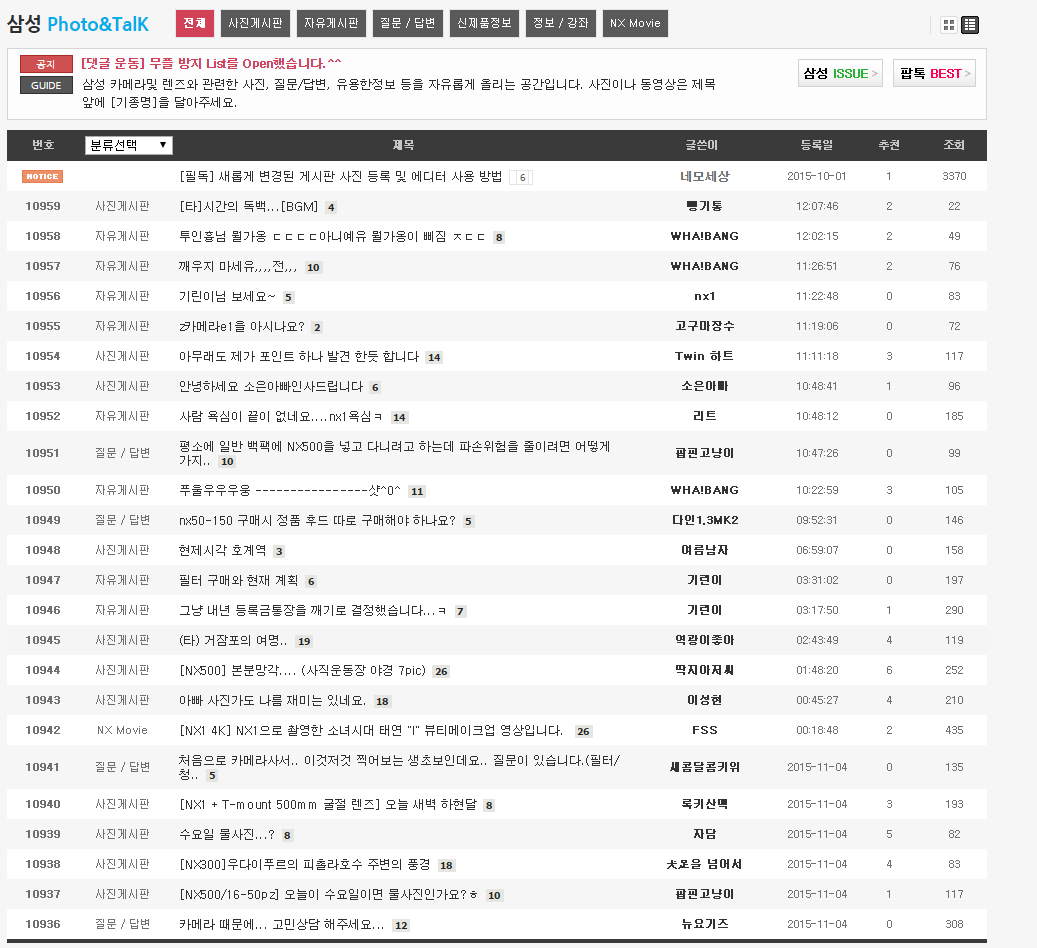Screen dimensions: 1037x948
Task: Click the 삼성 Photo&TalK logo
Action: tap(78, 24)
